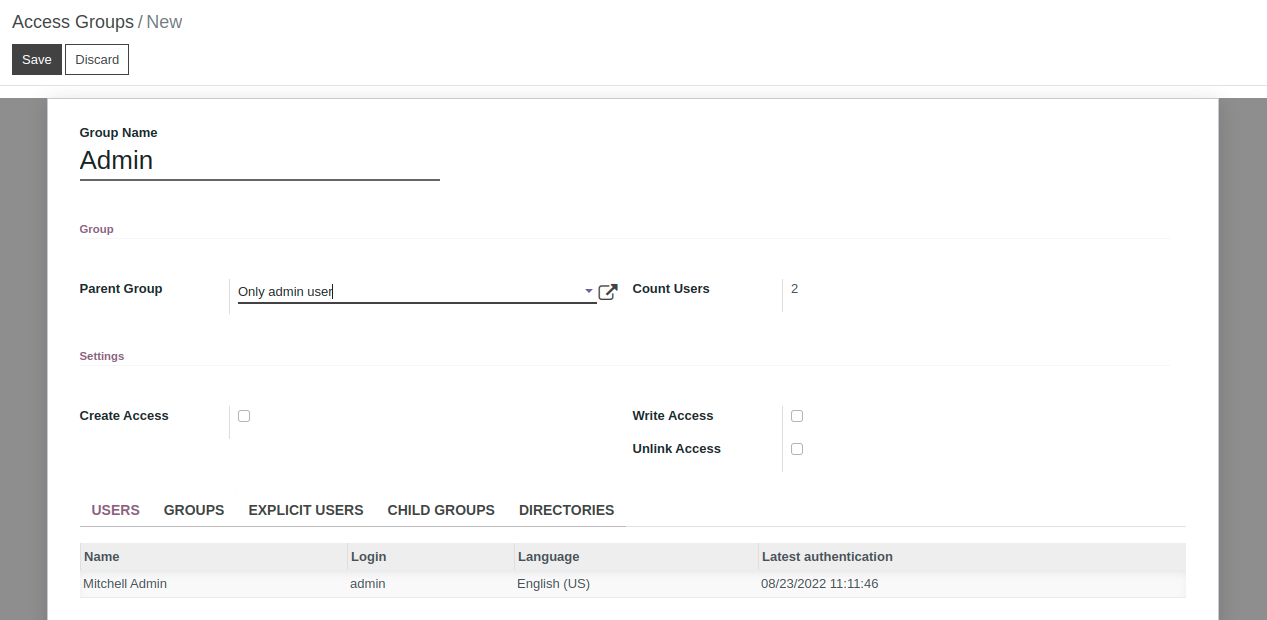Click the Count Users value 2
Screen dimensions: 1267x620
click(x=795, y=289)
